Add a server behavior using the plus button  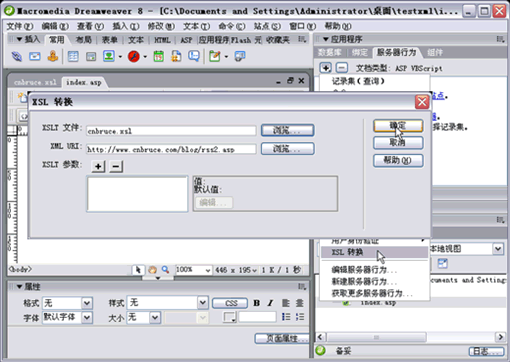[x=325, y=68]
